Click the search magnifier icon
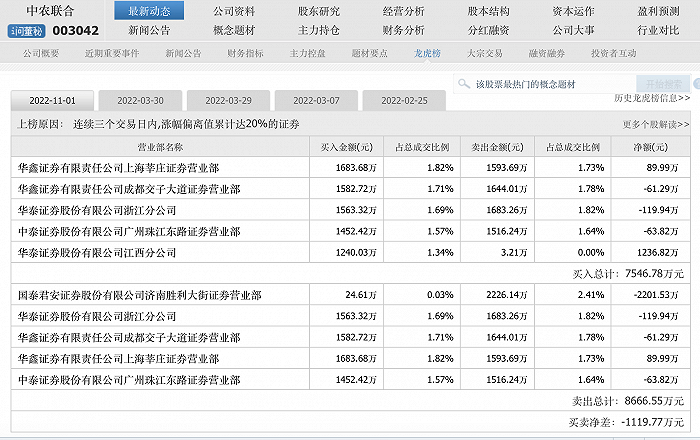The image size is (700, 440). pyautogui.click(x=464, y=83)
